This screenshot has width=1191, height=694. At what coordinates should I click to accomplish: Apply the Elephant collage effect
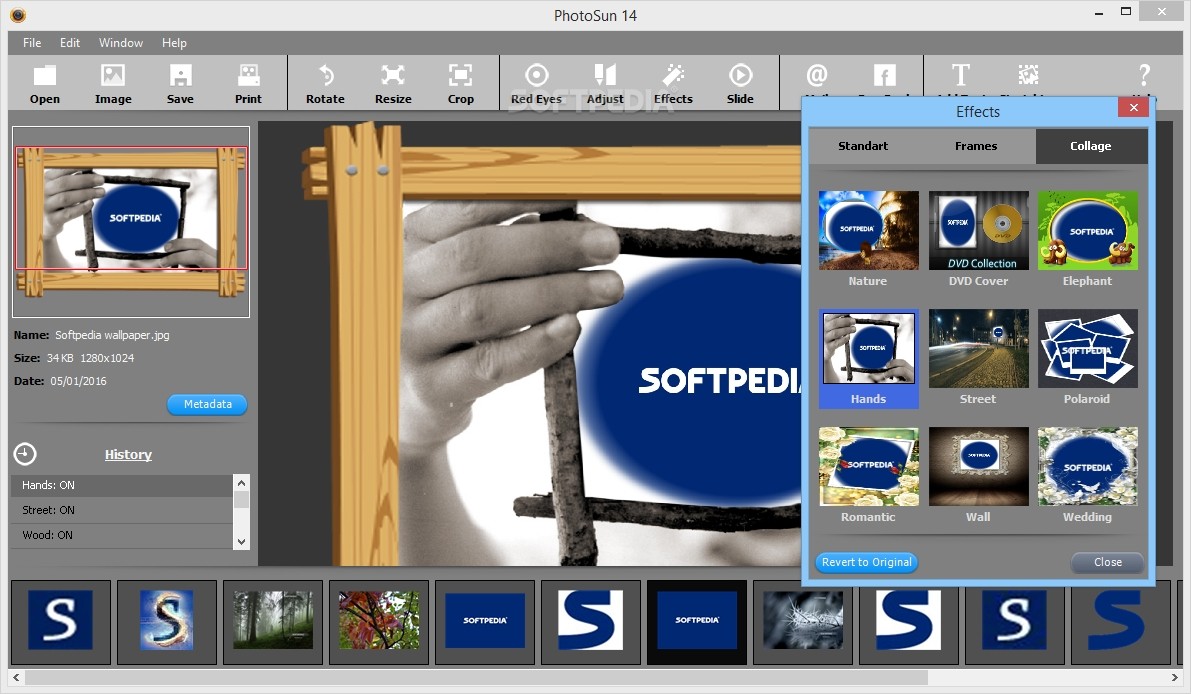tap(1087, 238)
